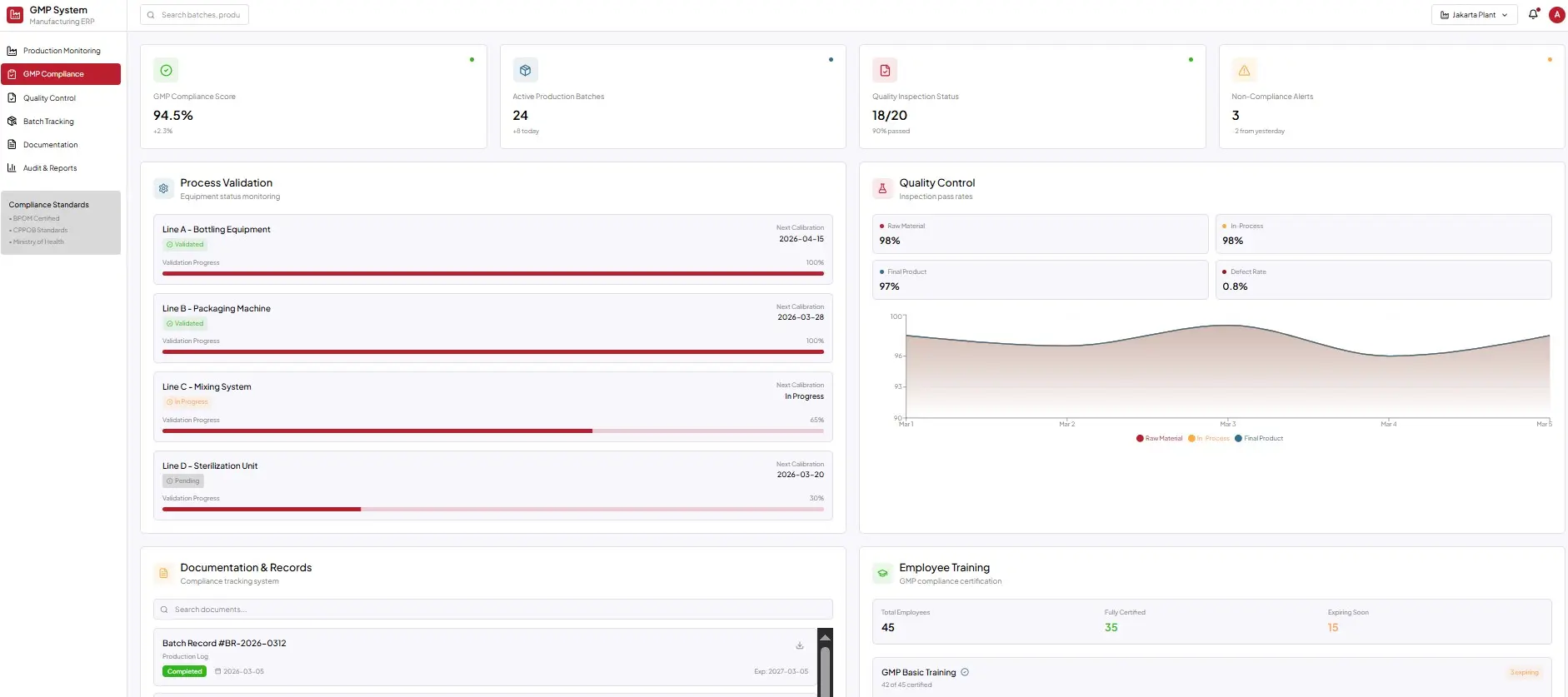Open the Jakarta Plant dropdown
This screenshot has width=1568, height=697.
(x=1473, y=15)
